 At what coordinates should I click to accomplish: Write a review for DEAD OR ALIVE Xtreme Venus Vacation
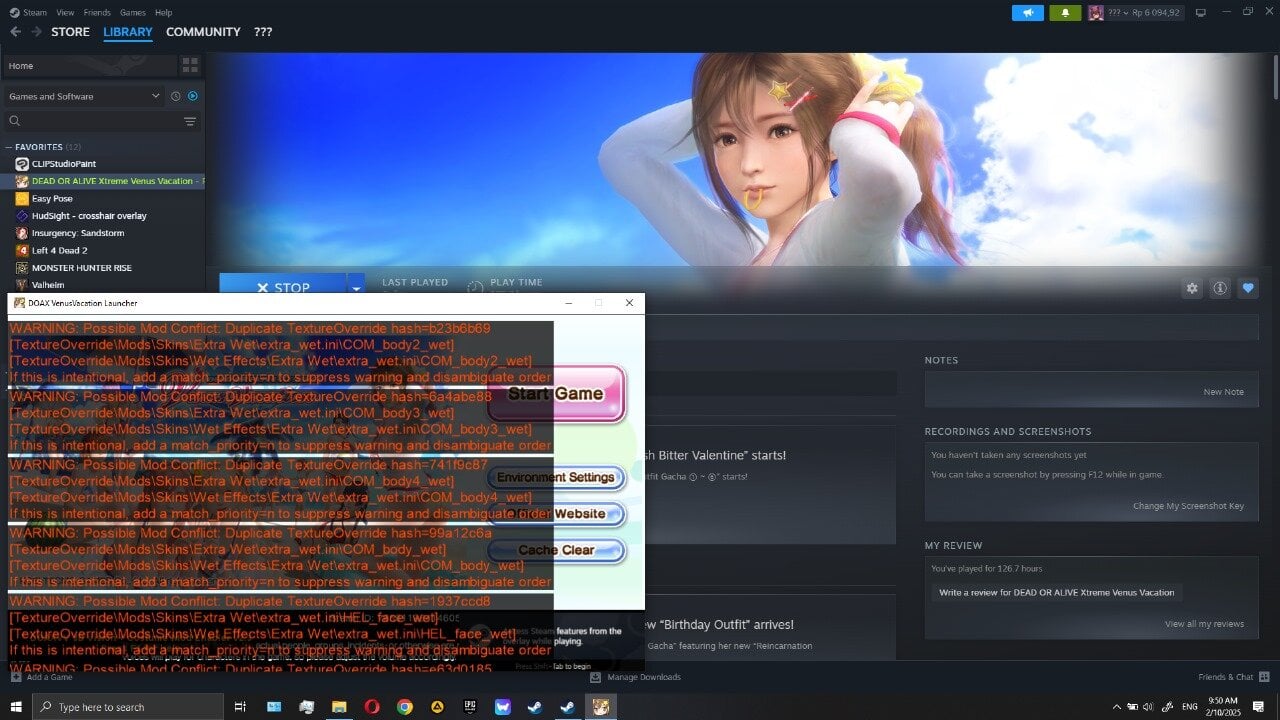coord(1057,593)
